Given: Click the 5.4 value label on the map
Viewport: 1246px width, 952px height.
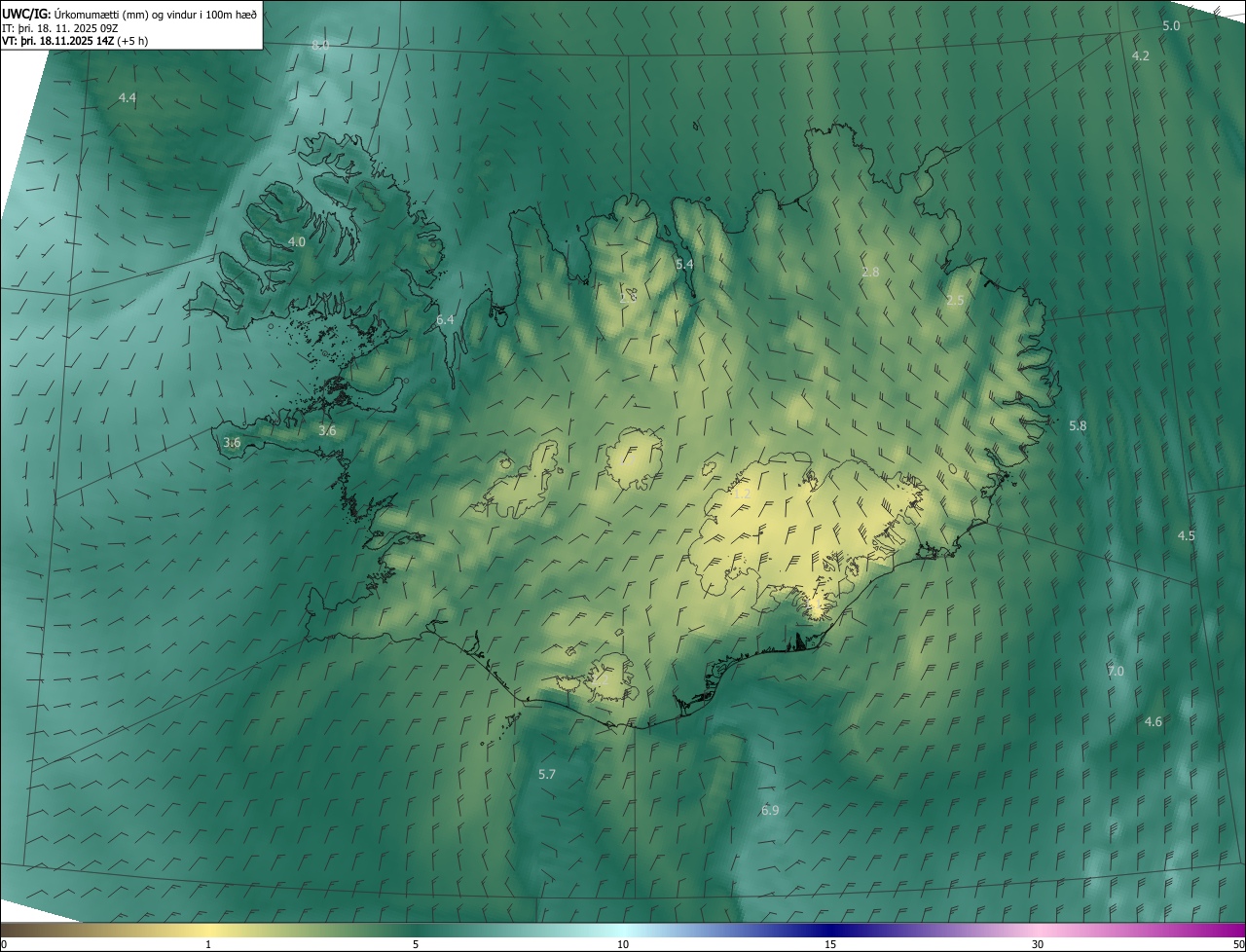Looking at the screenshot, I should (x=684, y=265).
